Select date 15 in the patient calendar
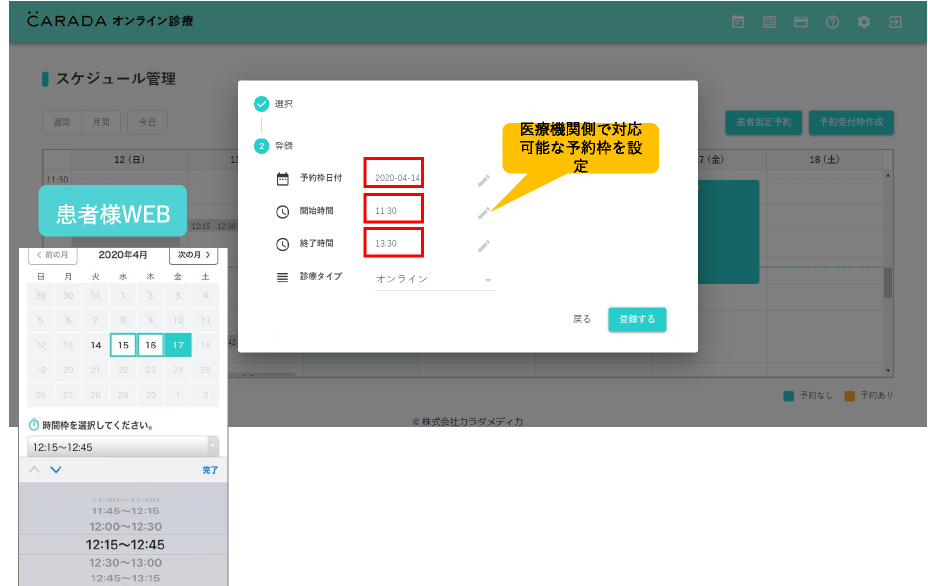The image size is (928, 586). (x=123, y=345)
